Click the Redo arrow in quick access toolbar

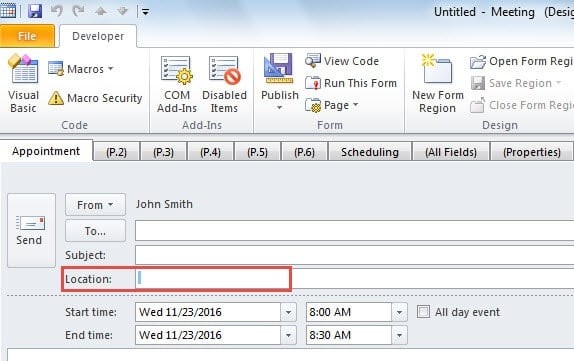coord(78,11)
